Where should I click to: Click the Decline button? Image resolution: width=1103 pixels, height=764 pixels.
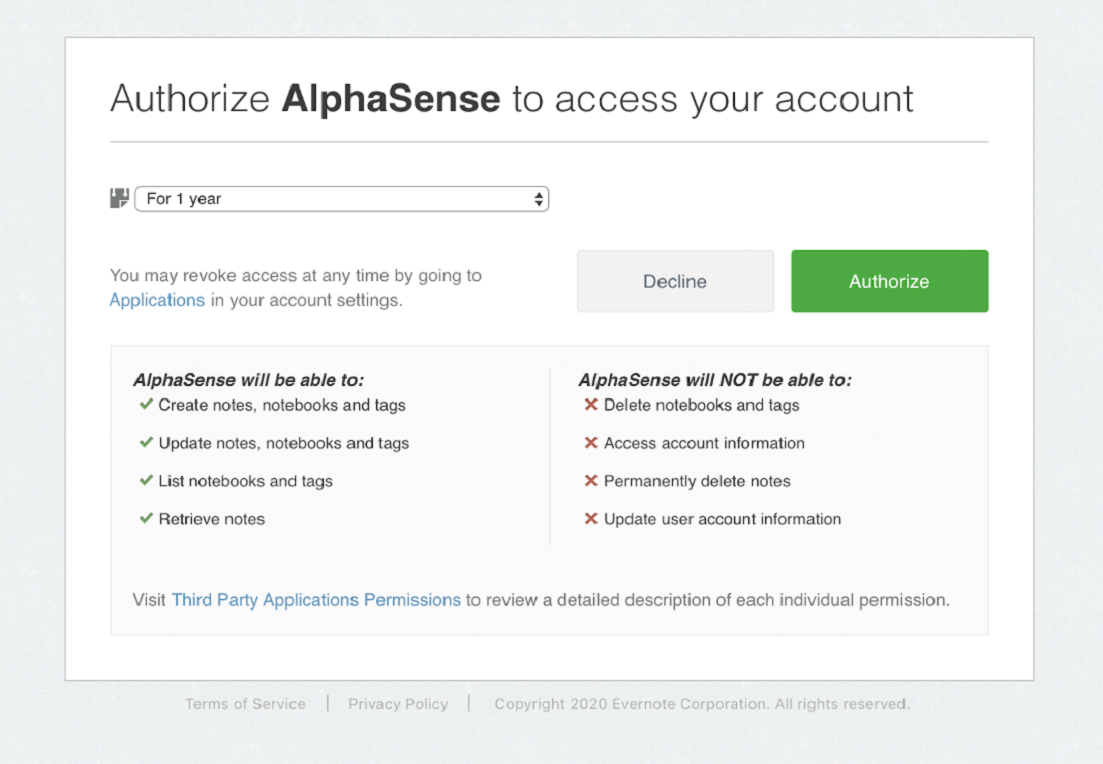[675, 281]
